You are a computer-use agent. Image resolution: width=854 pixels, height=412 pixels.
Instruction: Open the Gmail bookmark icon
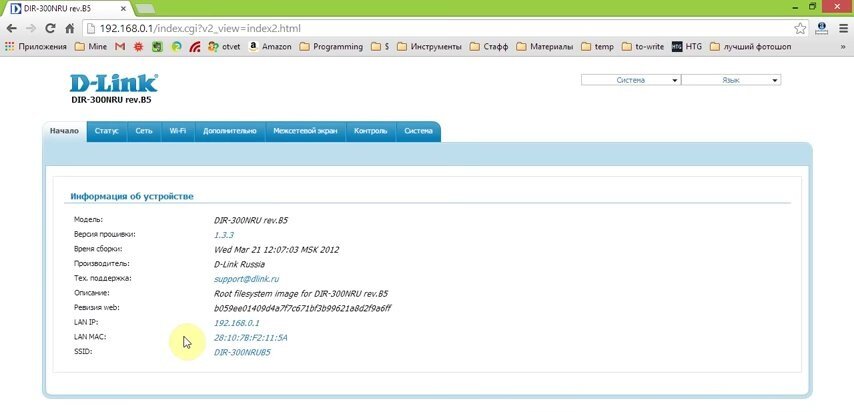point(120,47)
